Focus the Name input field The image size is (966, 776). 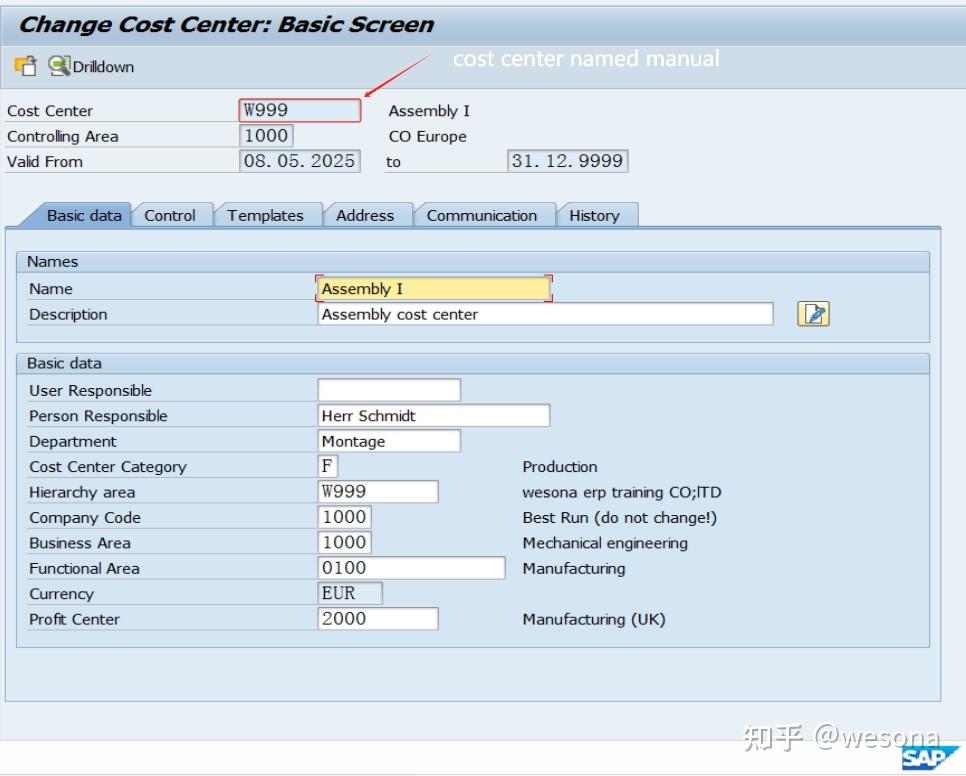pos(434,289)
